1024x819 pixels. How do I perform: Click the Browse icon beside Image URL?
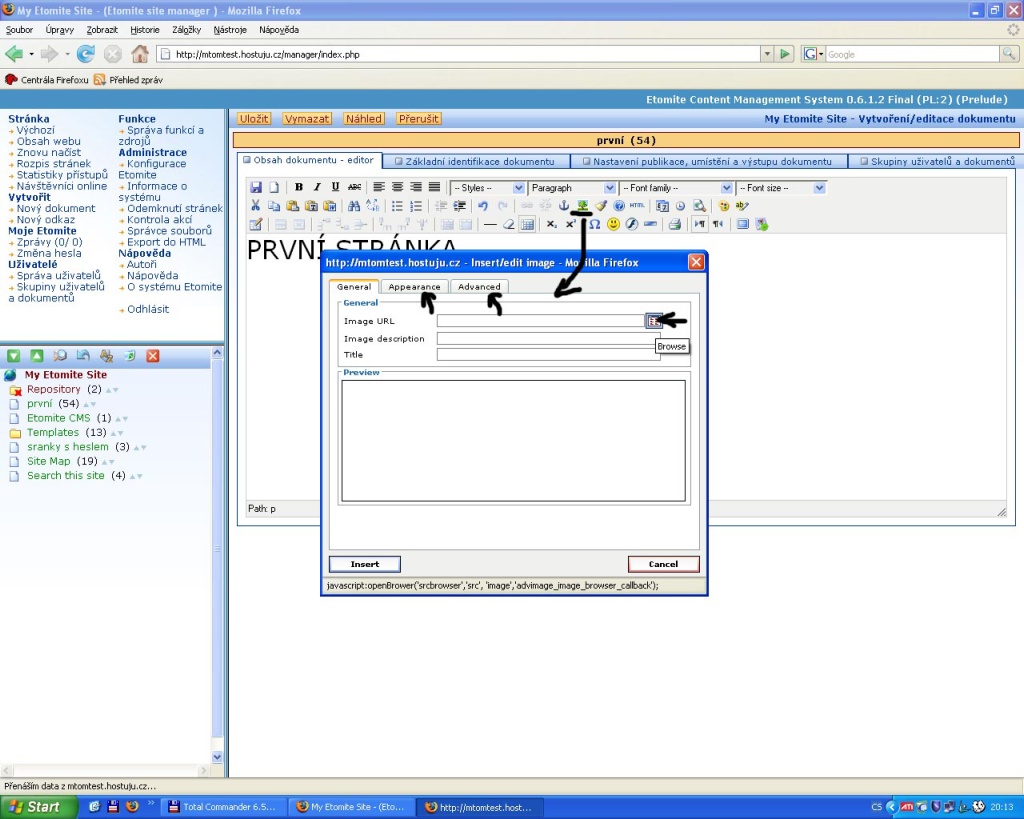point(653,321)
